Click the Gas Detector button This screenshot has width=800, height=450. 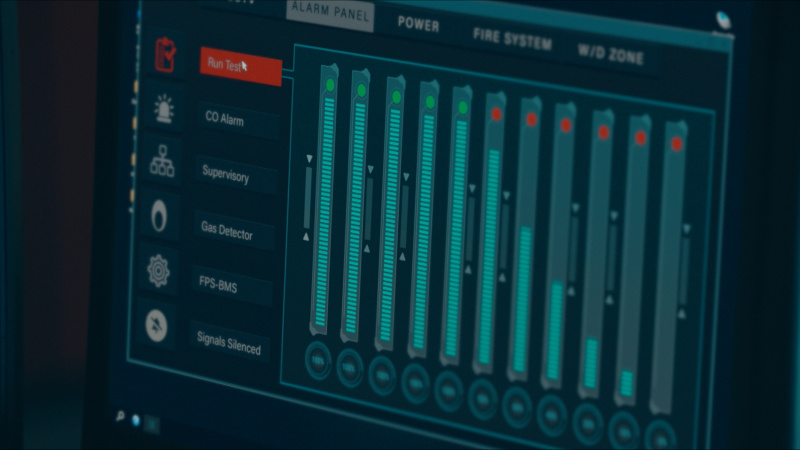228,233
